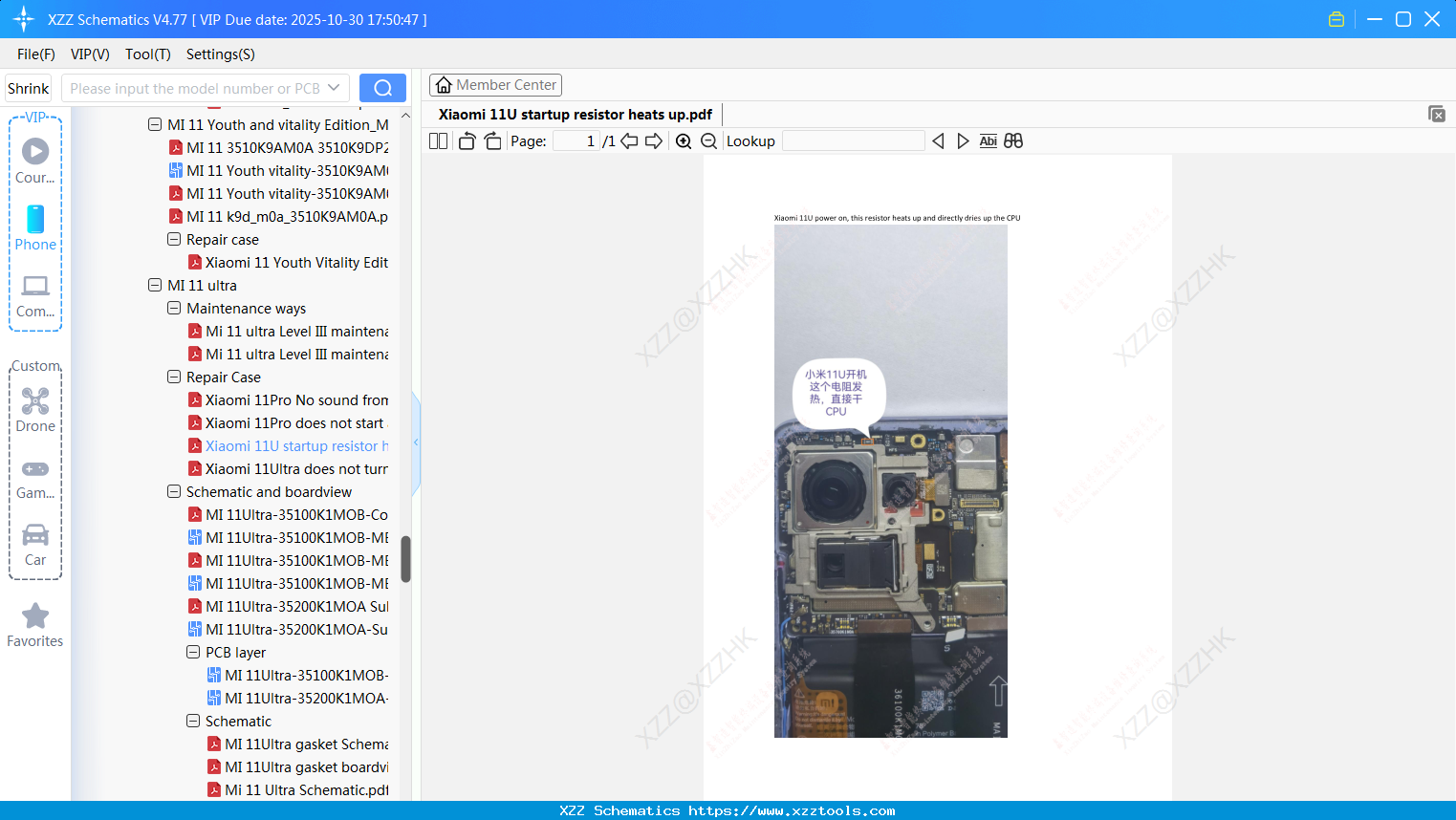
Task: Select the Xiaomi 11U startup PDF tab
Action: pyautogui.click(x=574, y=114)
